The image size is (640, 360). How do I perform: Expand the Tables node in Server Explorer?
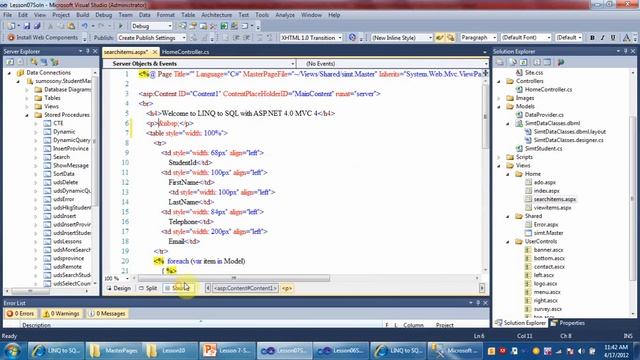pos(27,98)
